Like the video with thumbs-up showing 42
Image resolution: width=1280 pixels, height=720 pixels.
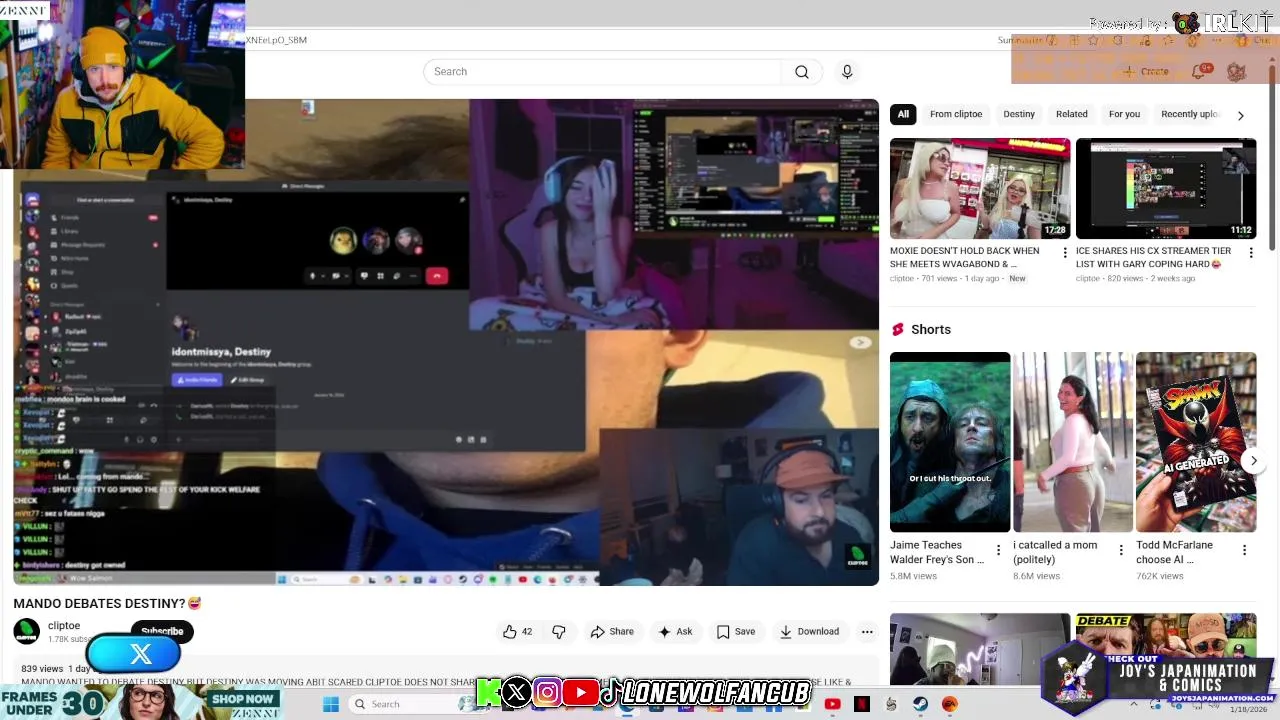[x=518, y=632]
